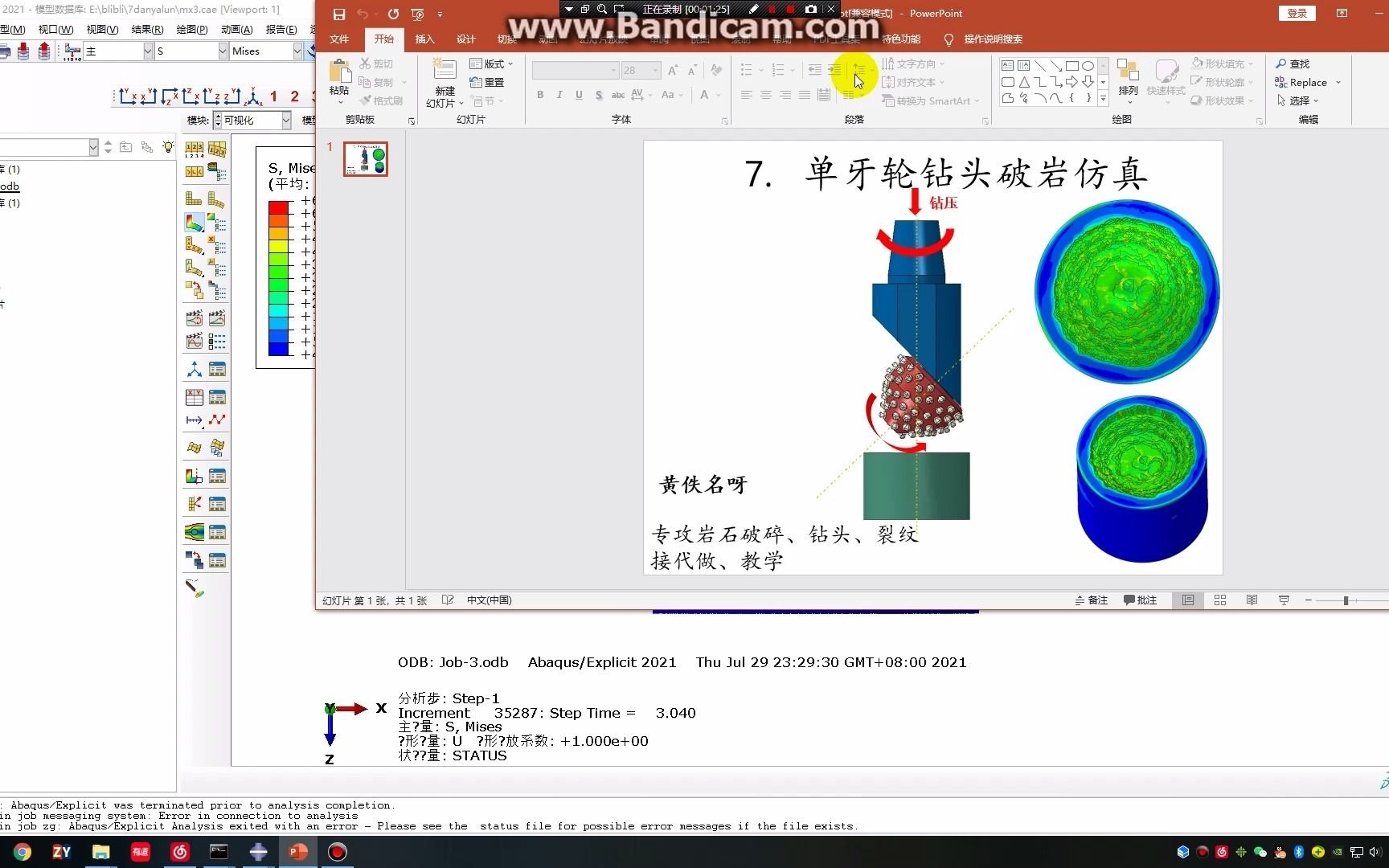Open the Layout (版式) dropdown
The image size is (1389, 868).
point(491,63)
